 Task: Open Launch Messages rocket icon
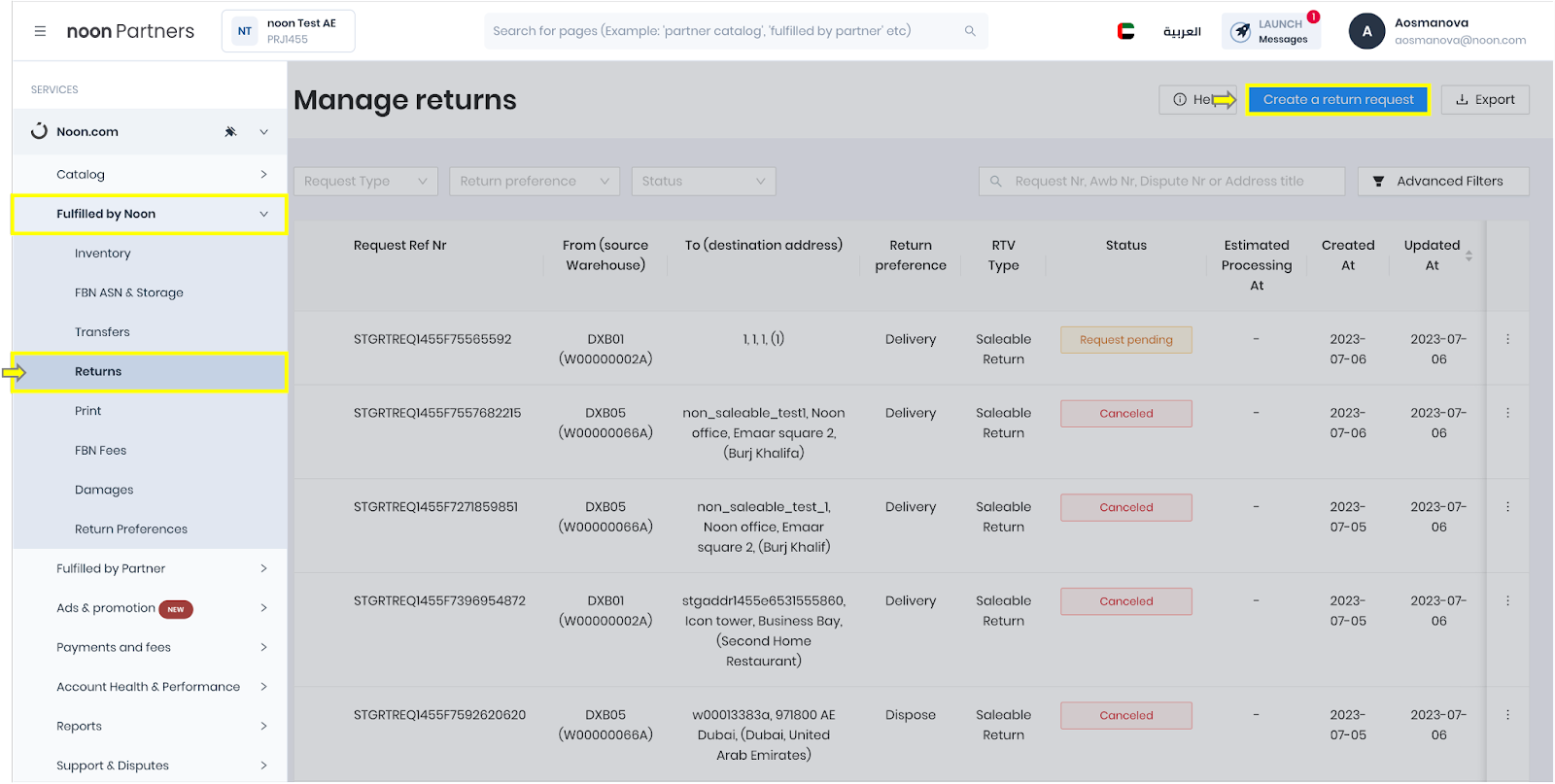tap(1241, 31)
